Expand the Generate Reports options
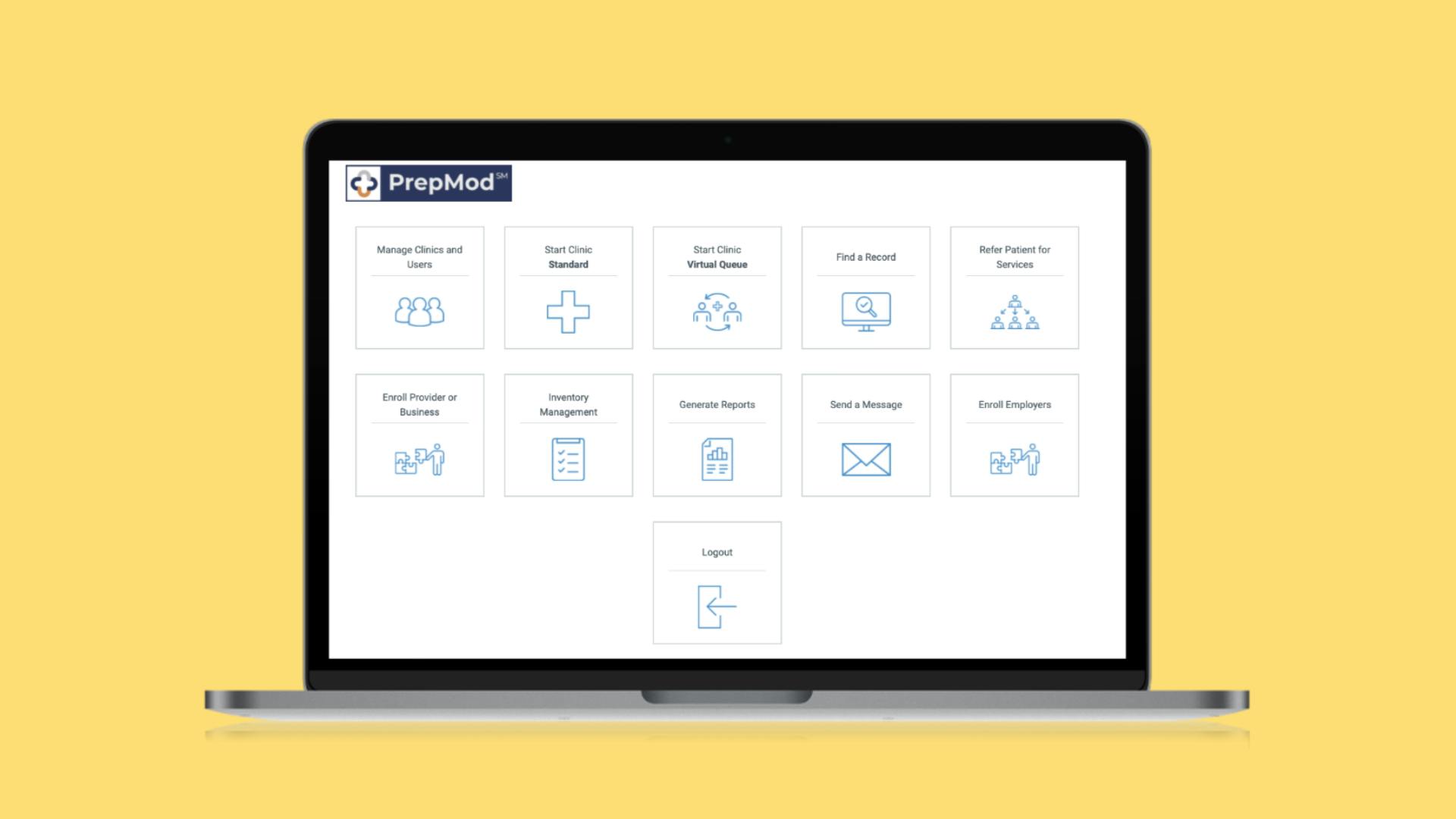This screenshot has width=1456, height=819. (716, 434)
